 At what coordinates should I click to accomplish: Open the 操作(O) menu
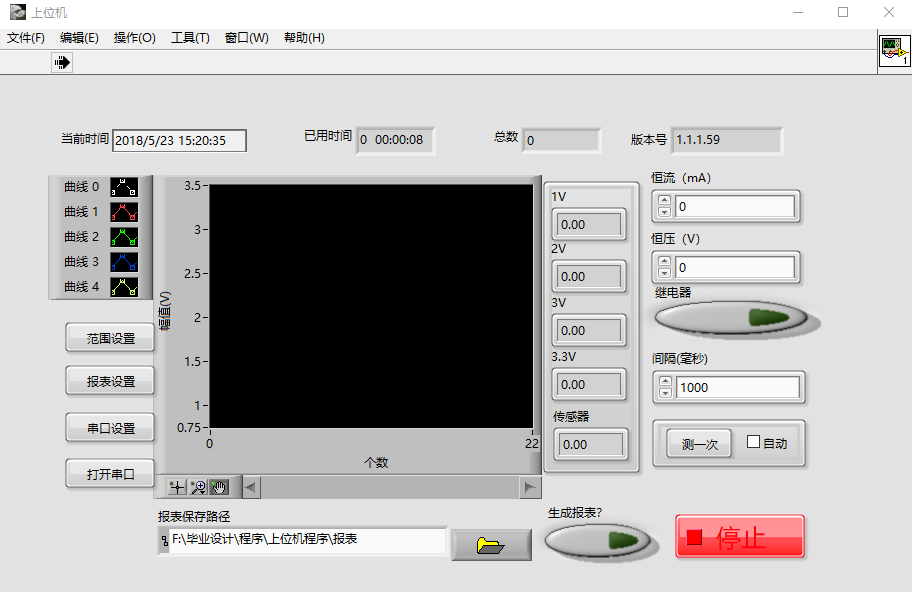click(134, 38)
